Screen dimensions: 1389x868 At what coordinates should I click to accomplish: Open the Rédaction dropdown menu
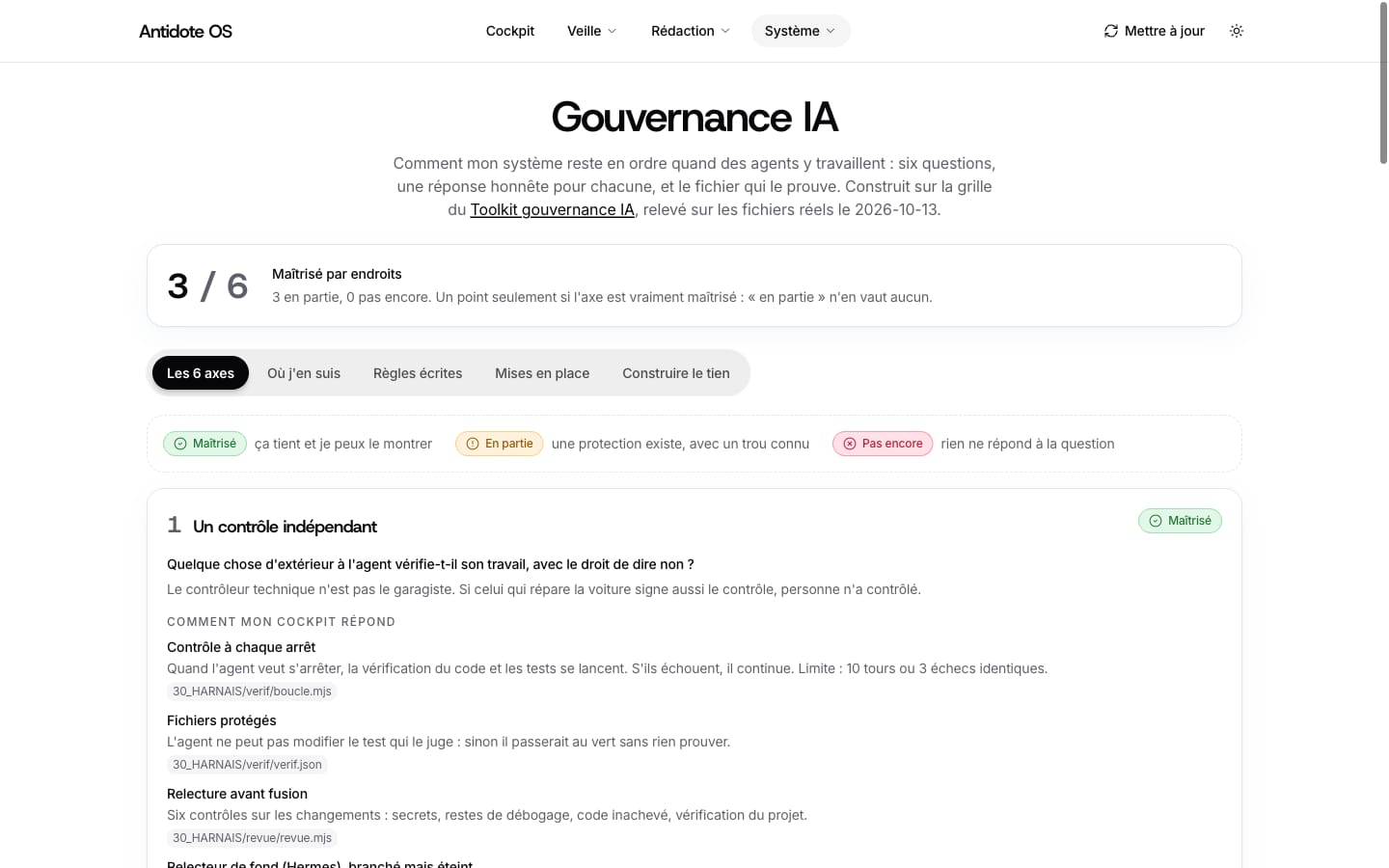pos(691,31)
